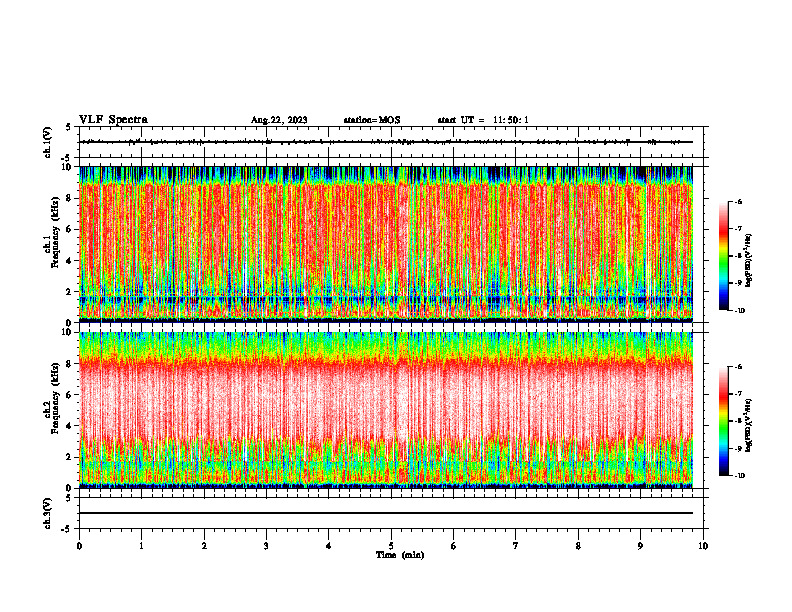Click the "5" minute tick on time axis
The width and height of the screenshot is (792, 612).
(x=391, y=546)
